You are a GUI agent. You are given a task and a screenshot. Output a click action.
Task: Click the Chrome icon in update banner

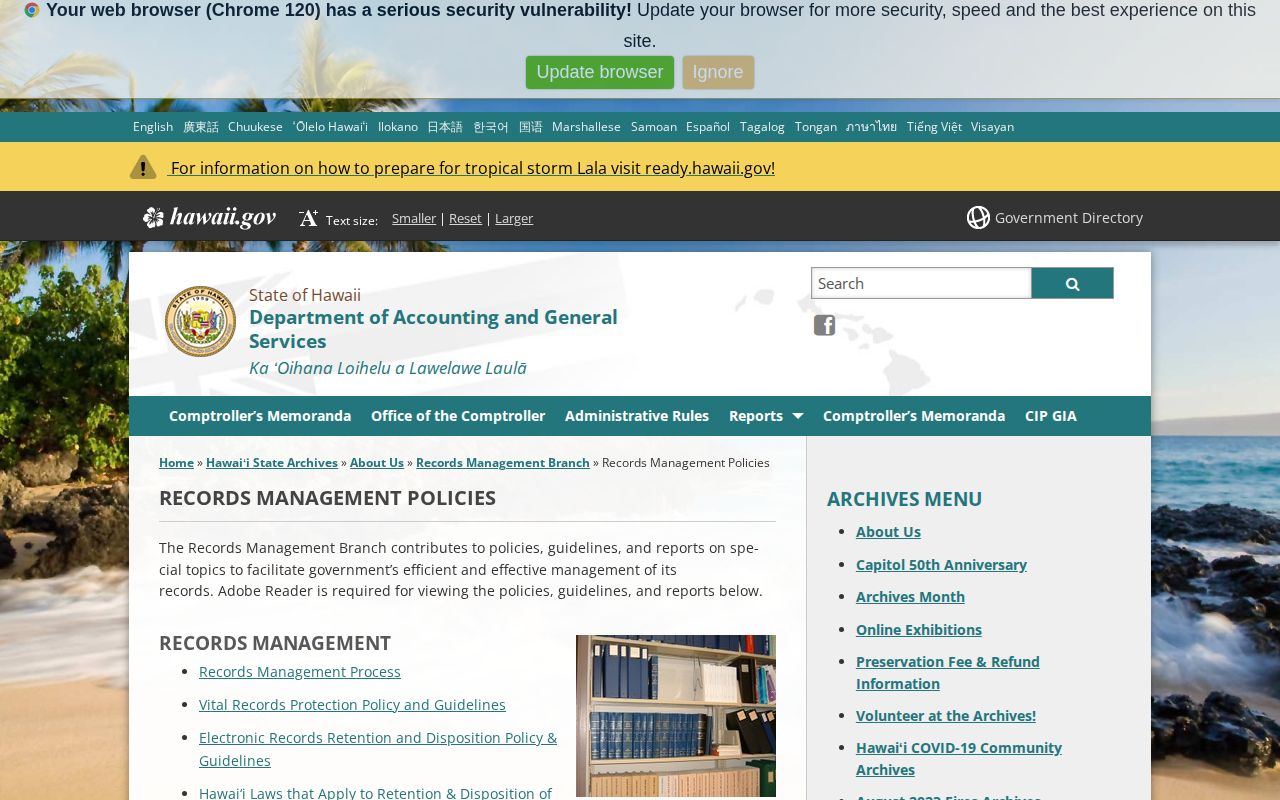(x=32, y=10)
